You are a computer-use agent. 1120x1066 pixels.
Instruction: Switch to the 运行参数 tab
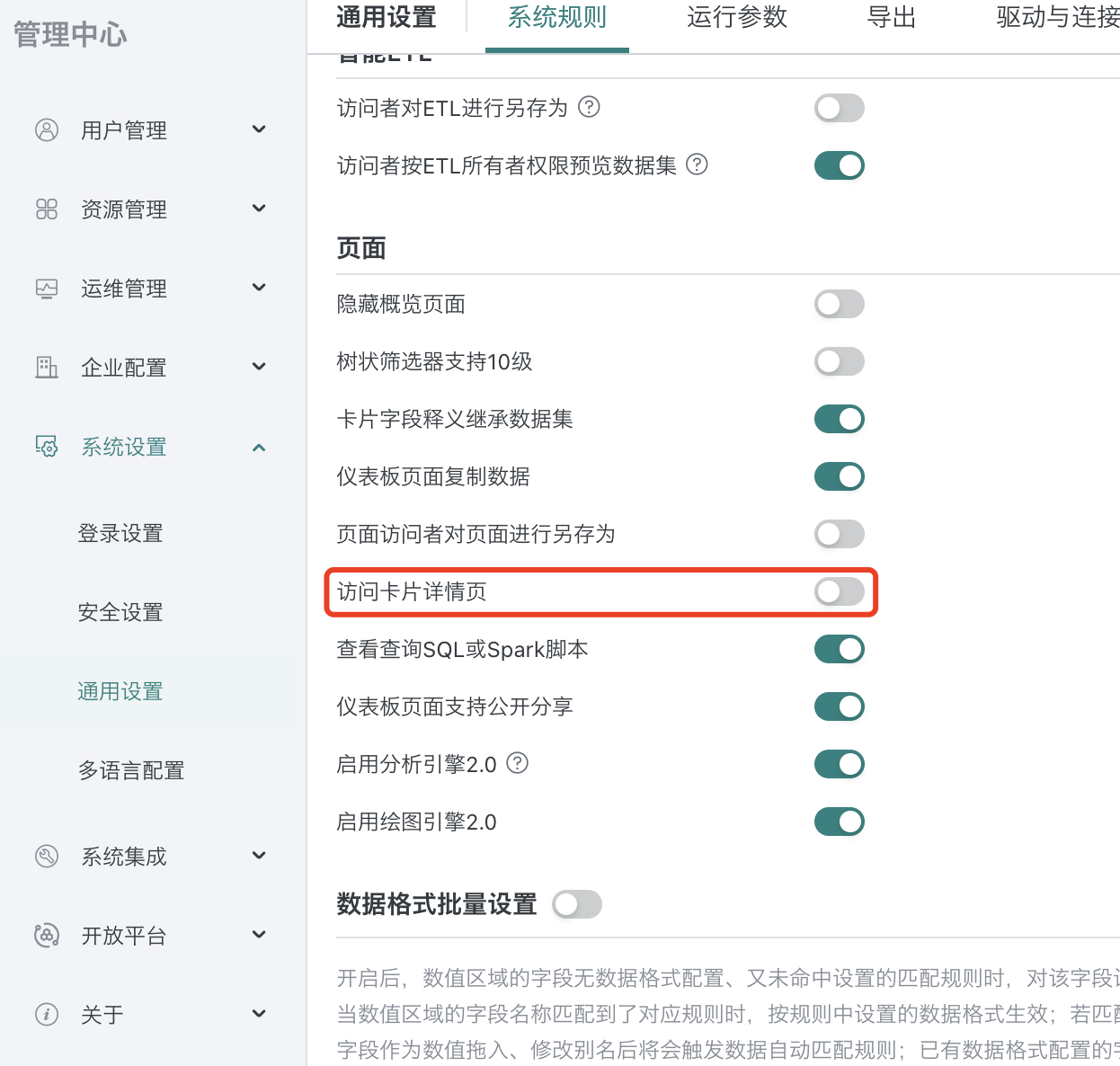coord(736,16)
